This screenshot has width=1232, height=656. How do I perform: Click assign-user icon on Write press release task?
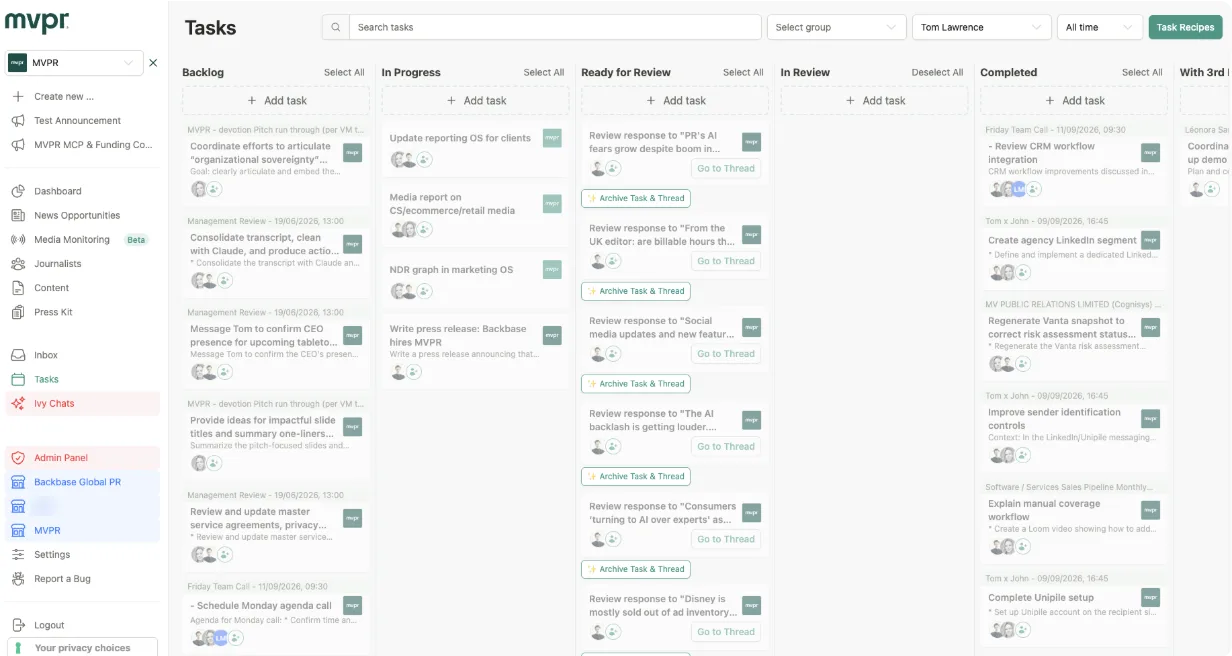413,372
